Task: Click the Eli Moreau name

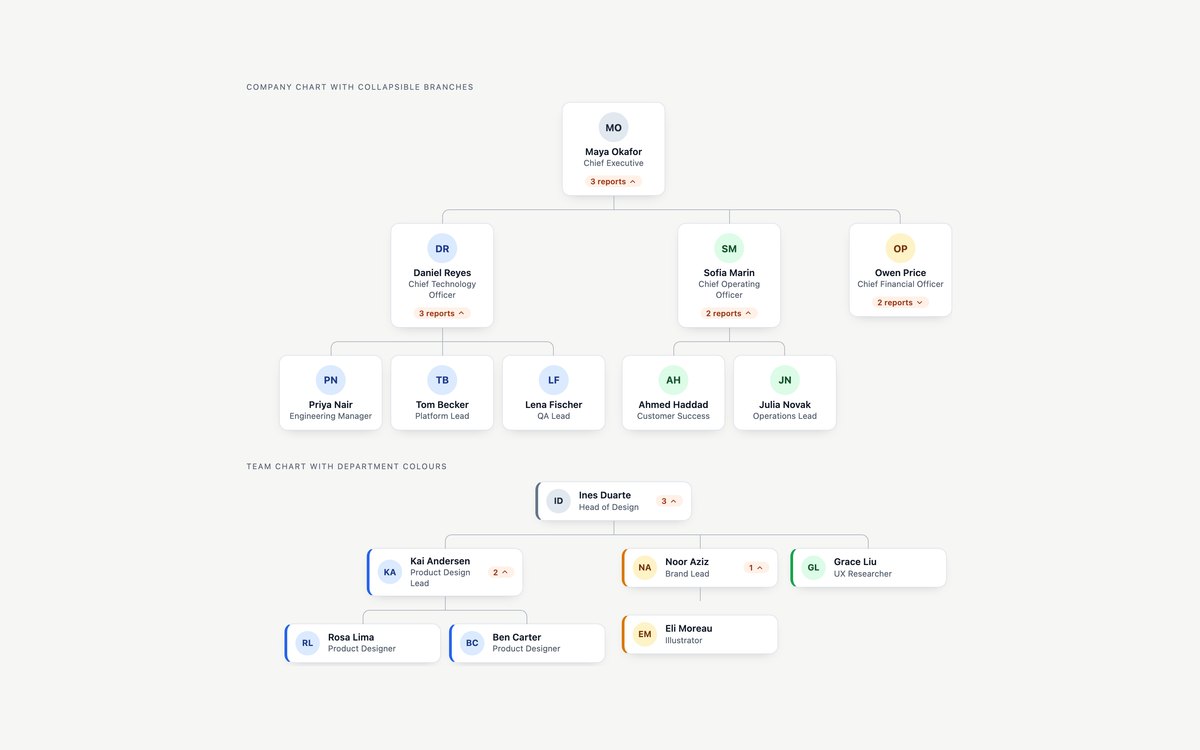Action: click(689, 628)
